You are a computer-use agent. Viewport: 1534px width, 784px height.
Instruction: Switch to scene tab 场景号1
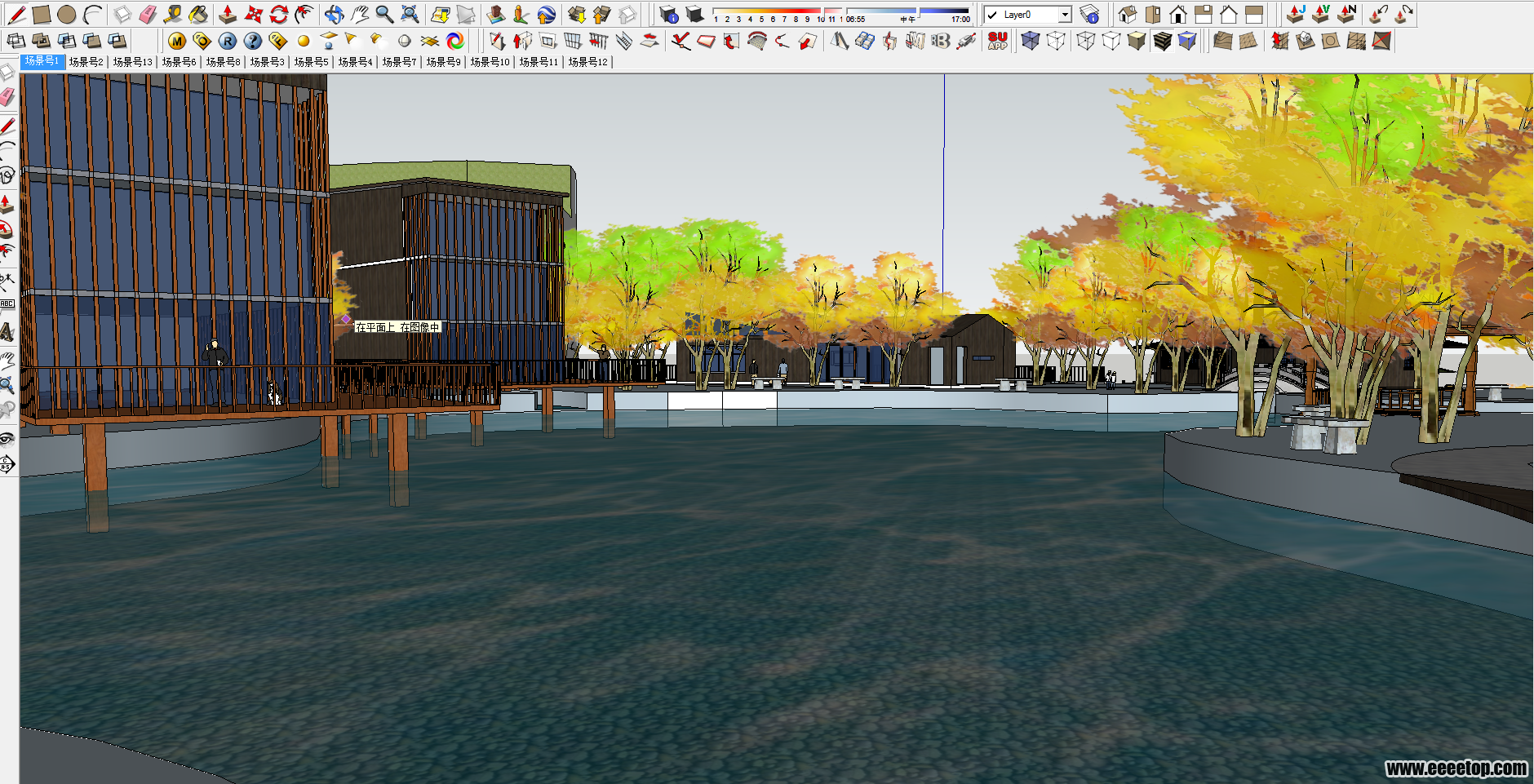point(42,61)
